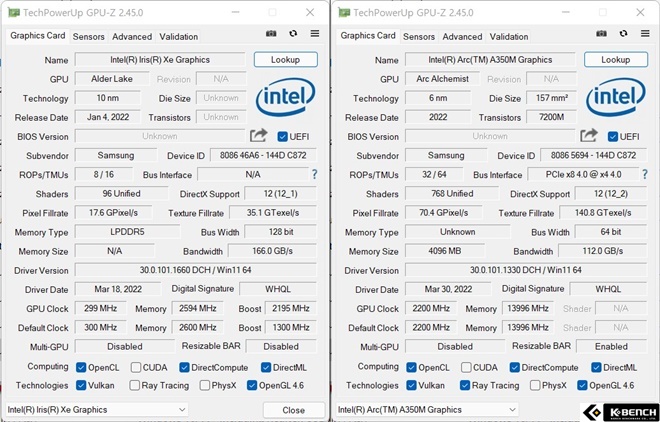The image size is (660, 422).
Task: Click refresh icon in Arc A350M GPU-Z window
Action: click(x=623, y=33)
